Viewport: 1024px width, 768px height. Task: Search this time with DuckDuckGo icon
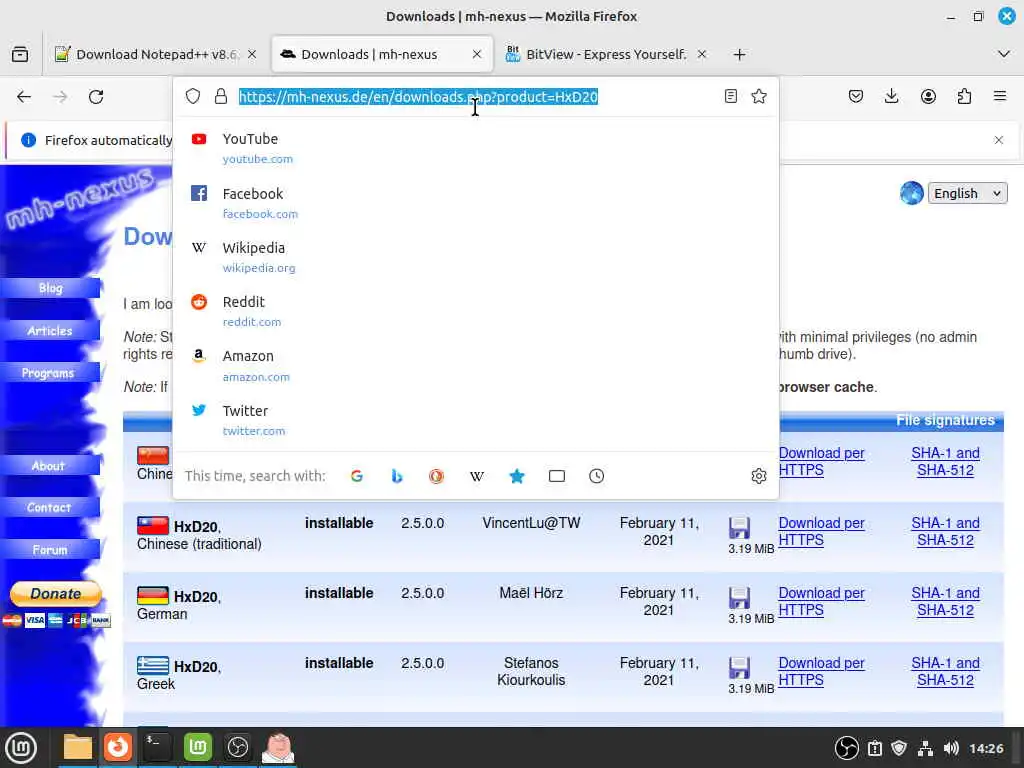click(x=436, y=476)
